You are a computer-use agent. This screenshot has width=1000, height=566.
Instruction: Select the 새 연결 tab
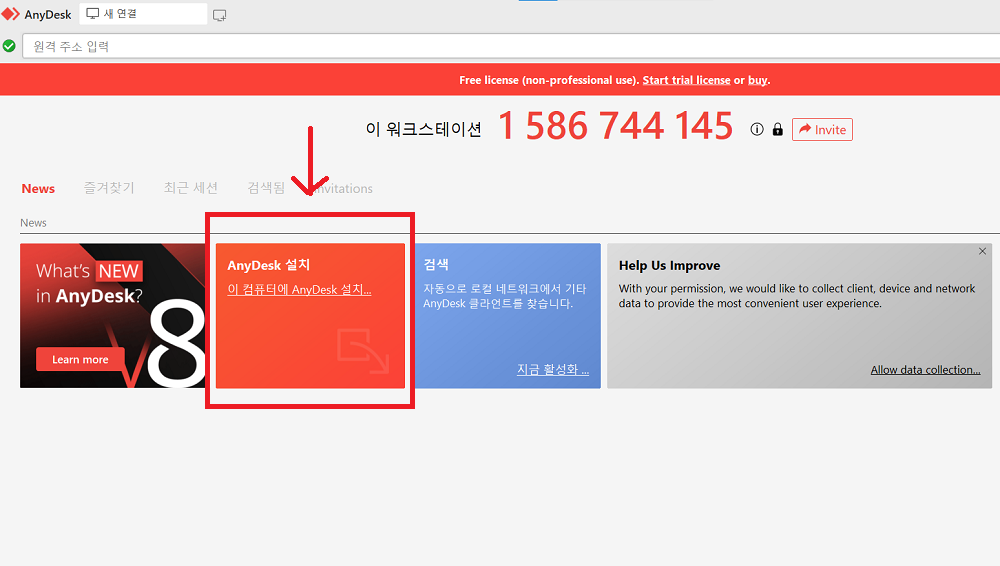point(143,13)
